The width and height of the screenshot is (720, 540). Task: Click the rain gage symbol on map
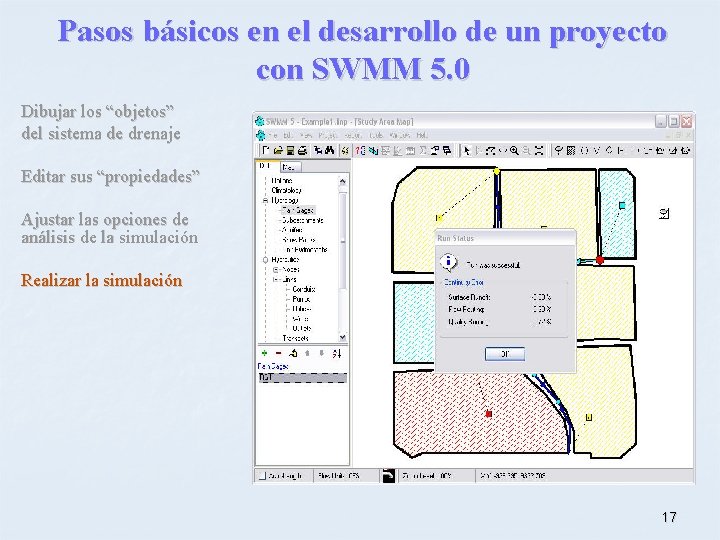click(x=664, y=213)
